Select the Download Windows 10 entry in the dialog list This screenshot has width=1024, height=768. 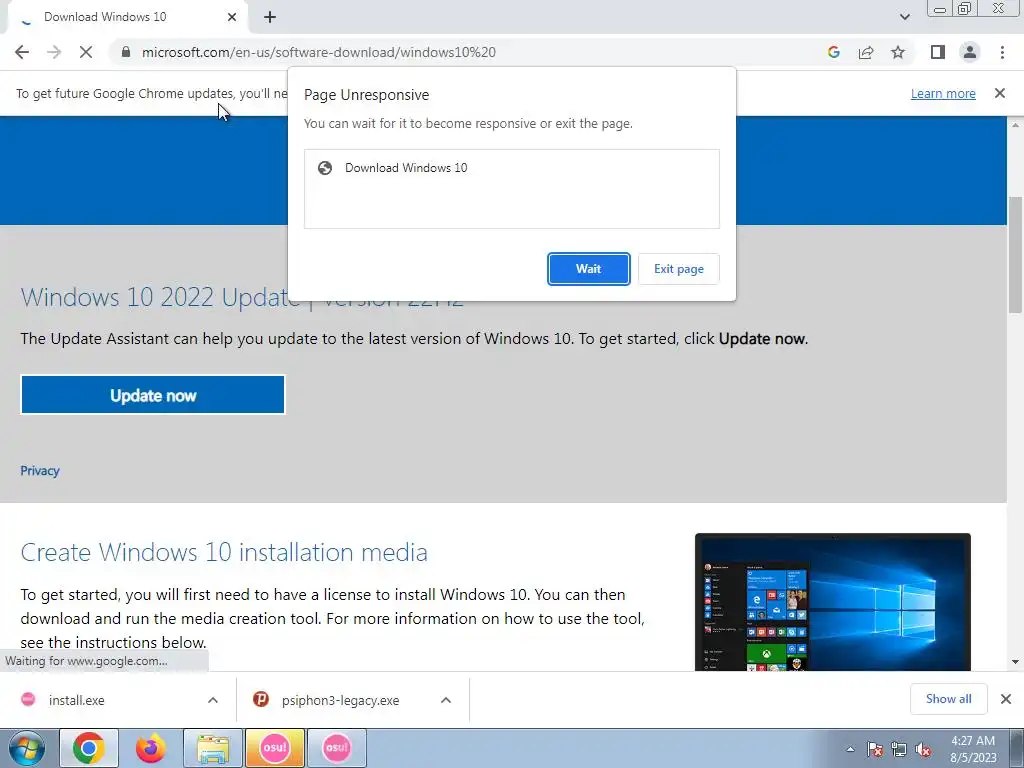pos(511,168)
